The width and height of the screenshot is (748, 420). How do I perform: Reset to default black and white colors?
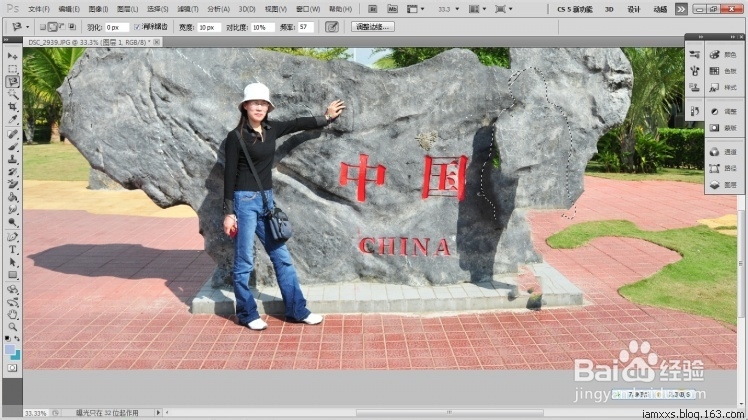click(7, 338)
